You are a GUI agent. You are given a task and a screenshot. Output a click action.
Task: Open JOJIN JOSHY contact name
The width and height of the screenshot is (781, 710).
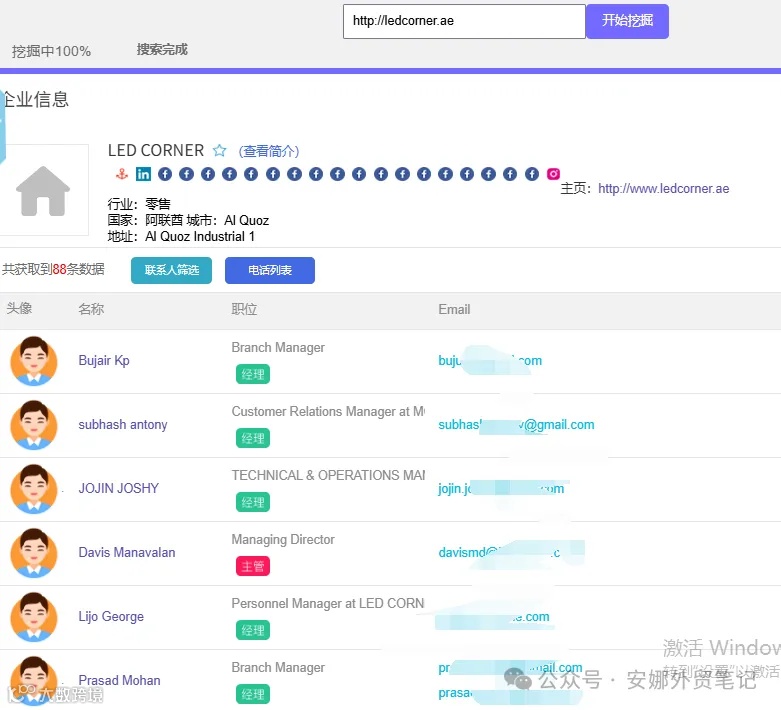(x=119, y=488)
